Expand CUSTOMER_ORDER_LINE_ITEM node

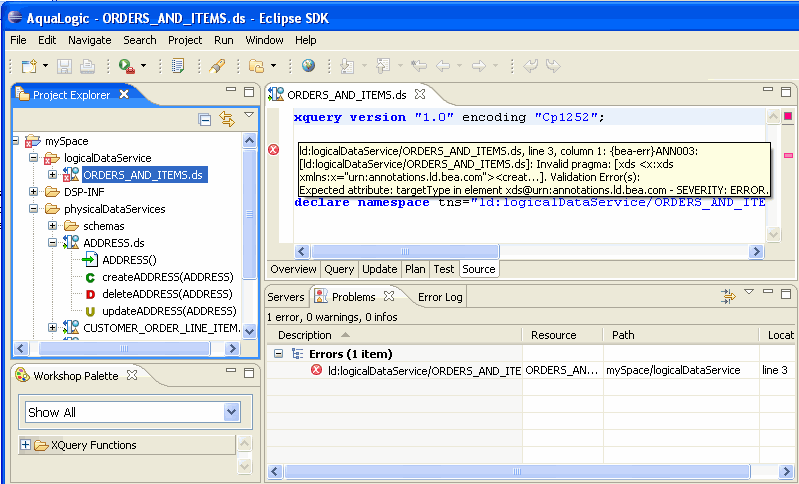click(x=52, y=327)
